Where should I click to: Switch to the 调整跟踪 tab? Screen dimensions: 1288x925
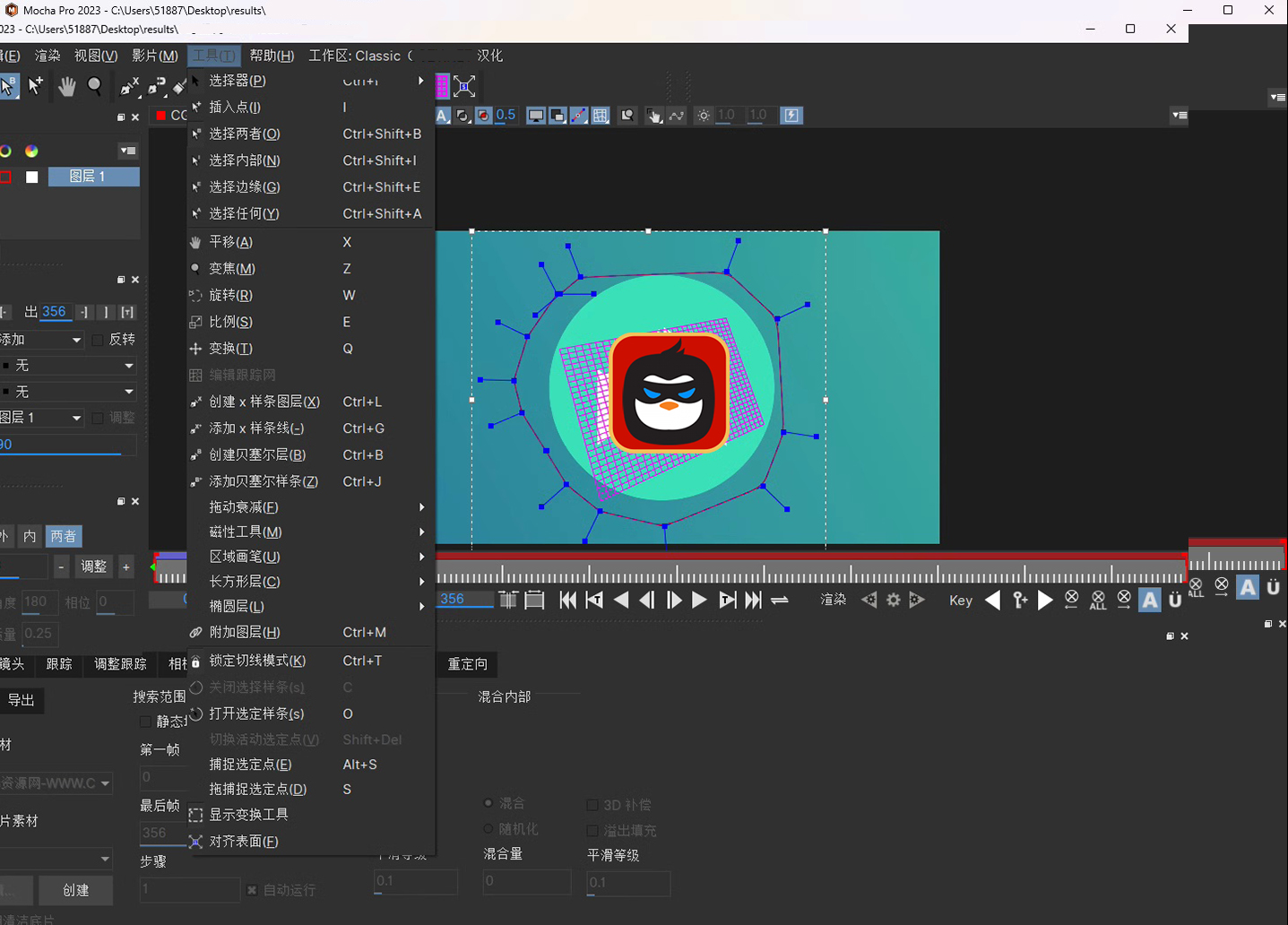120,664
